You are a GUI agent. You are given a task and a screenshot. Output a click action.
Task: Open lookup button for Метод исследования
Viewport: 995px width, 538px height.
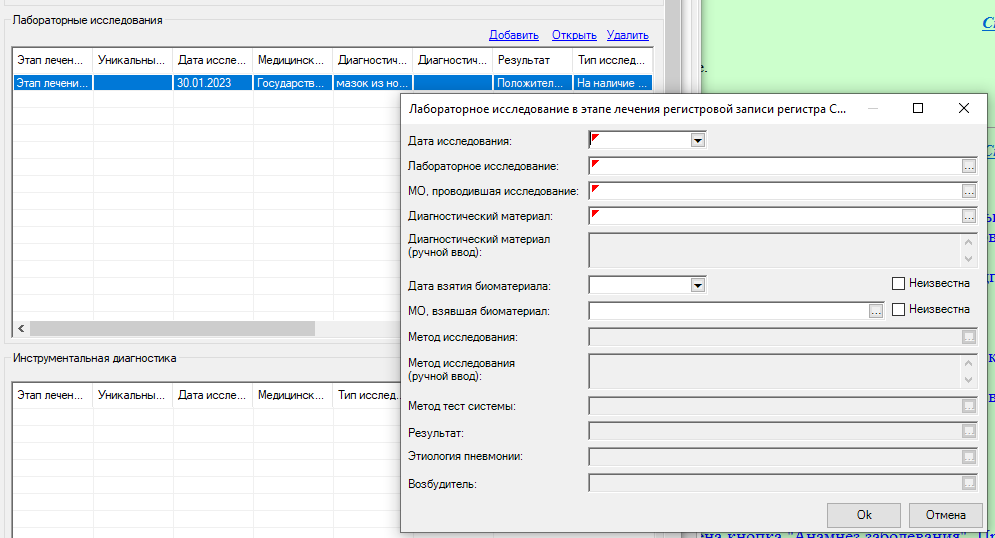pos(968,337)
